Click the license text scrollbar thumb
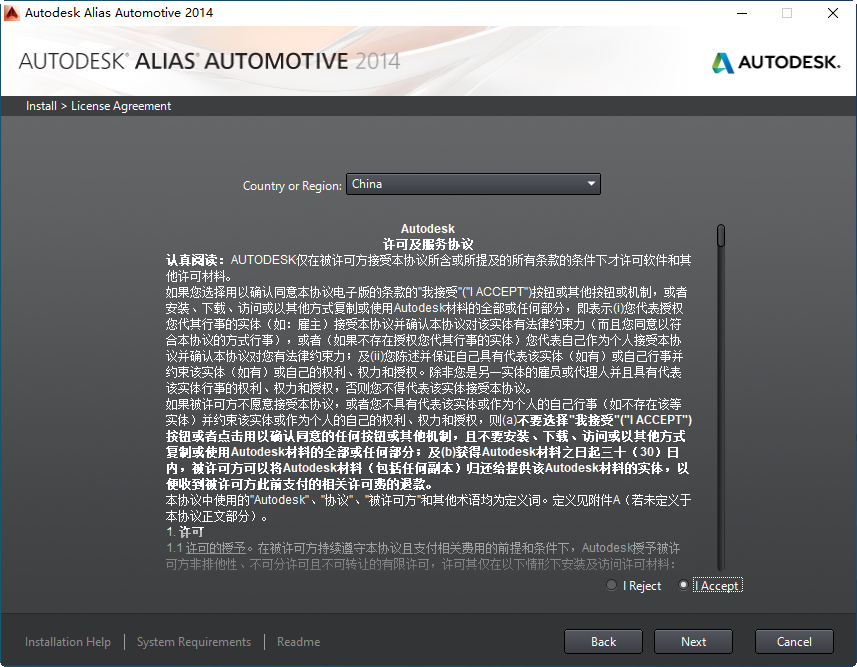 (721, 236)
